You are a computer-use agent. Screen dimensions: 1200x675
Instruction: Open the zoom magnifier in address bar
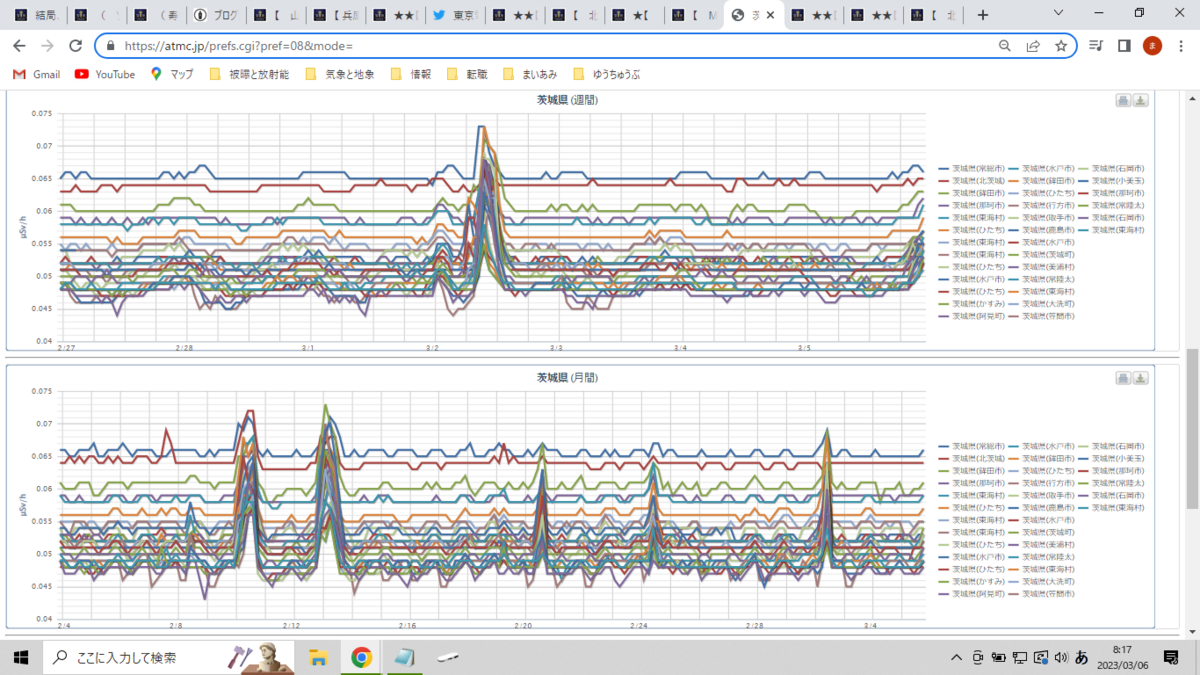(1005, 46)
